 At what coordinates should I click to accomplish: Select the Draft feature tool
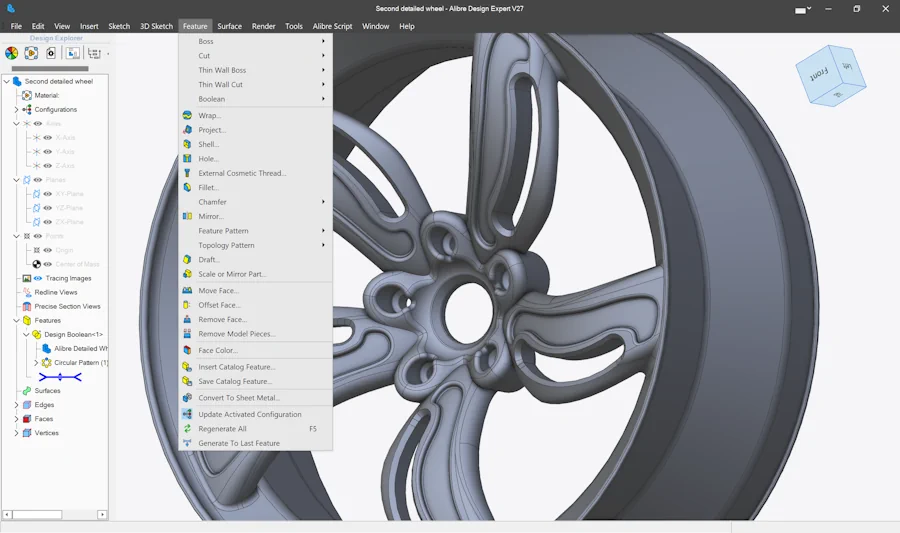click(255, 259)
